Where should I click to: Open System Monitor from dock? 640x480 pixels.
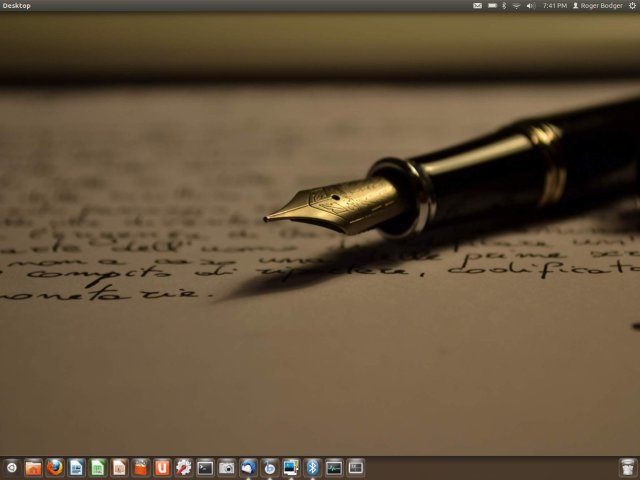334,468
